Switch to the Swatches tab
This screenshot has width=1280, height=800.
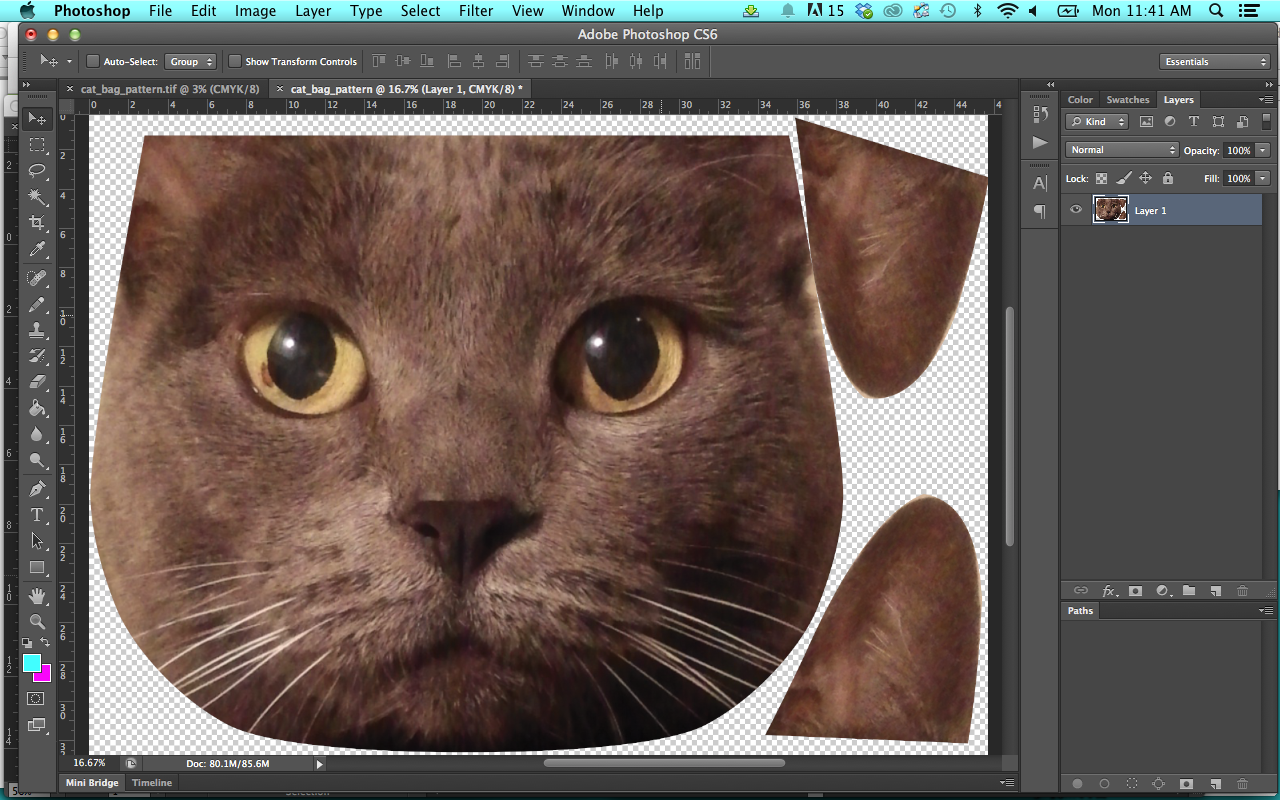pyautogui.click(x=1127, y=100)
